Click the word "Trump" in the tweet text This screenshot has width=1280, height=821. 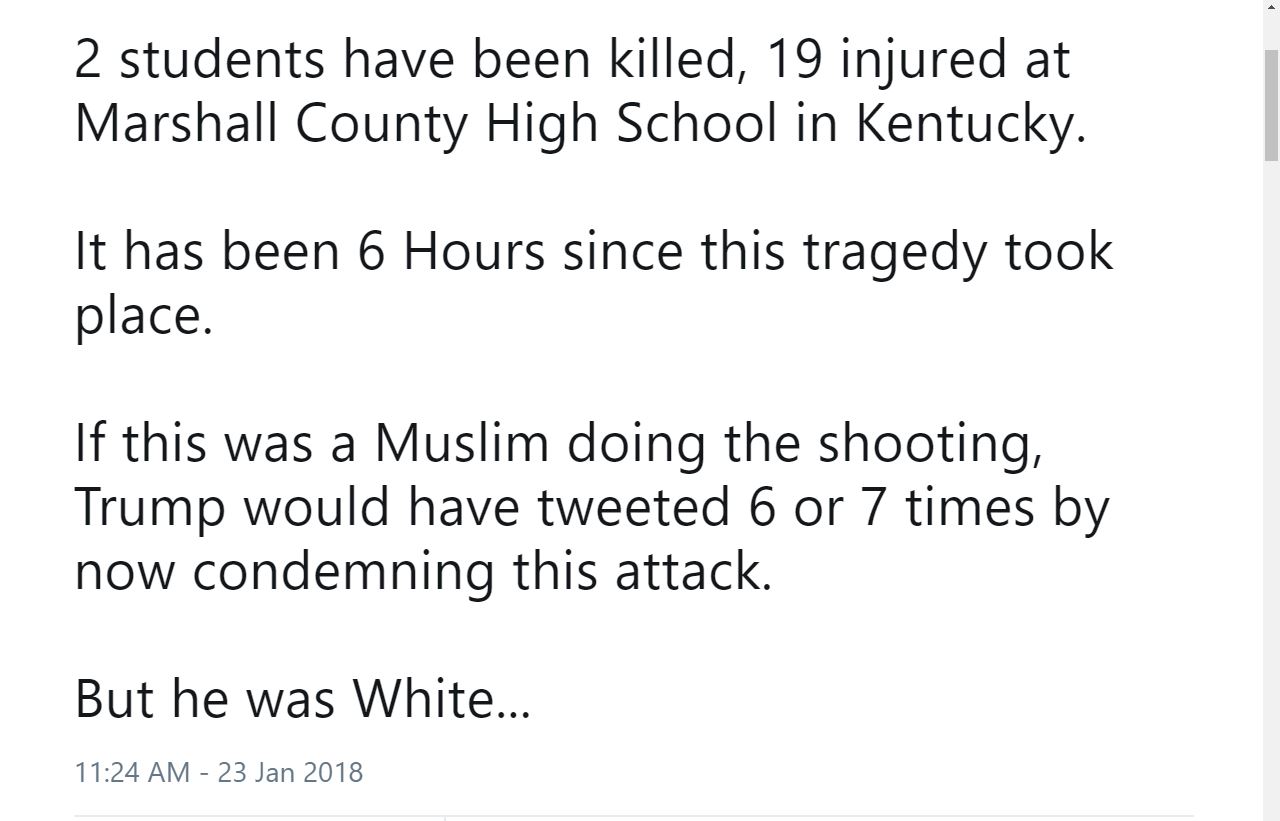coord(150,510)
